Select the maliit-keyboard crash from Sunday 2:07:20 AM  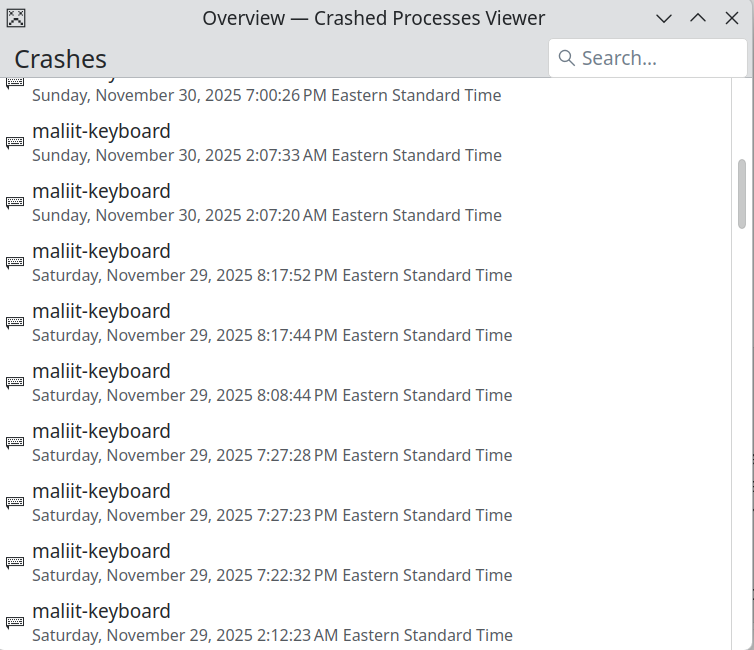coord(365,203)
